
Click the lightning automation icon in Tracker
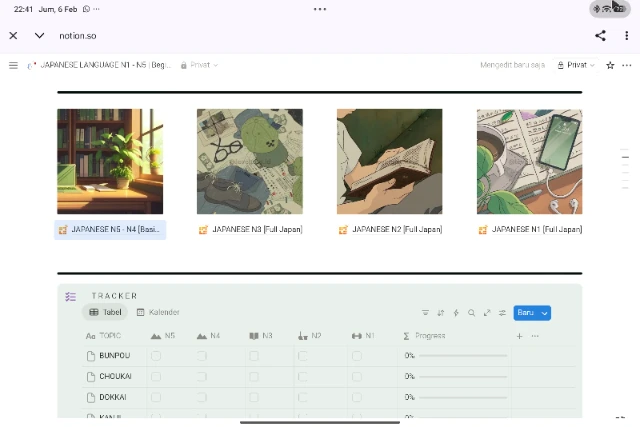click(x=456, y=313)
